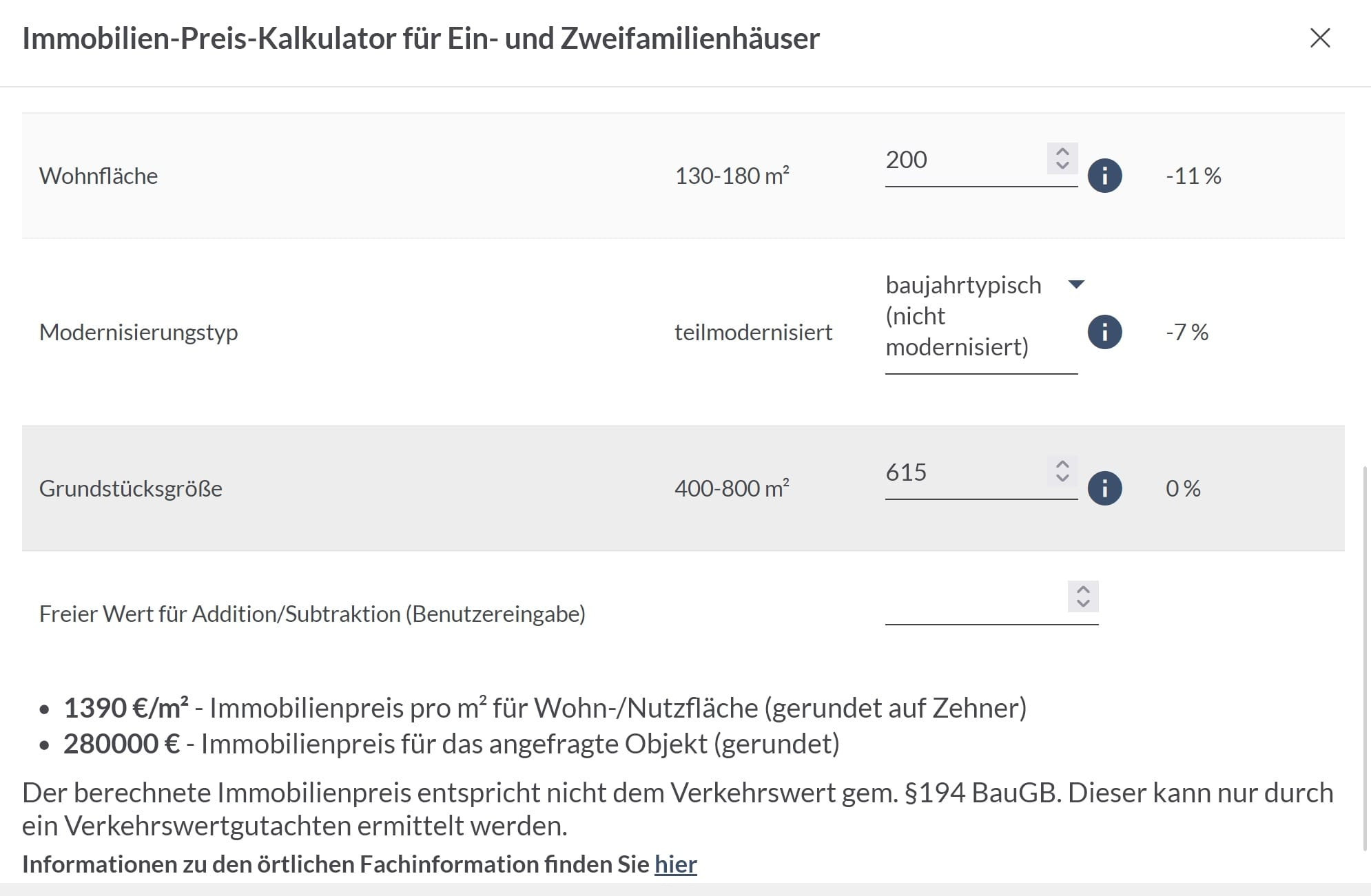Open the 'hier' Fachinformation link
The width and height of the screenshot is (1371, 896).
[675, 864]
